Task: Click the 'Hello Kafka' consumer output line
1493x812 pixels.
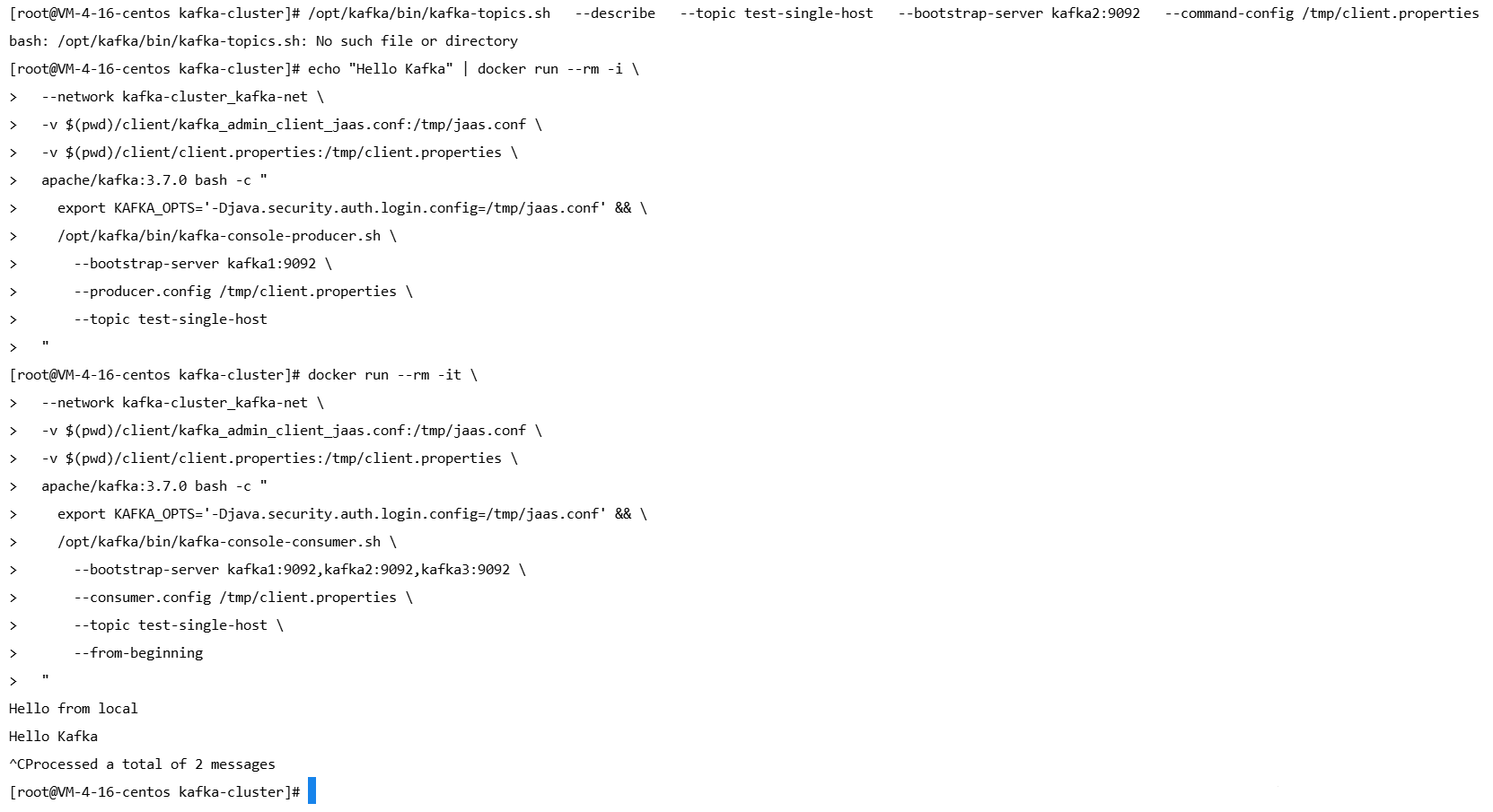Action: pos(53,737)
